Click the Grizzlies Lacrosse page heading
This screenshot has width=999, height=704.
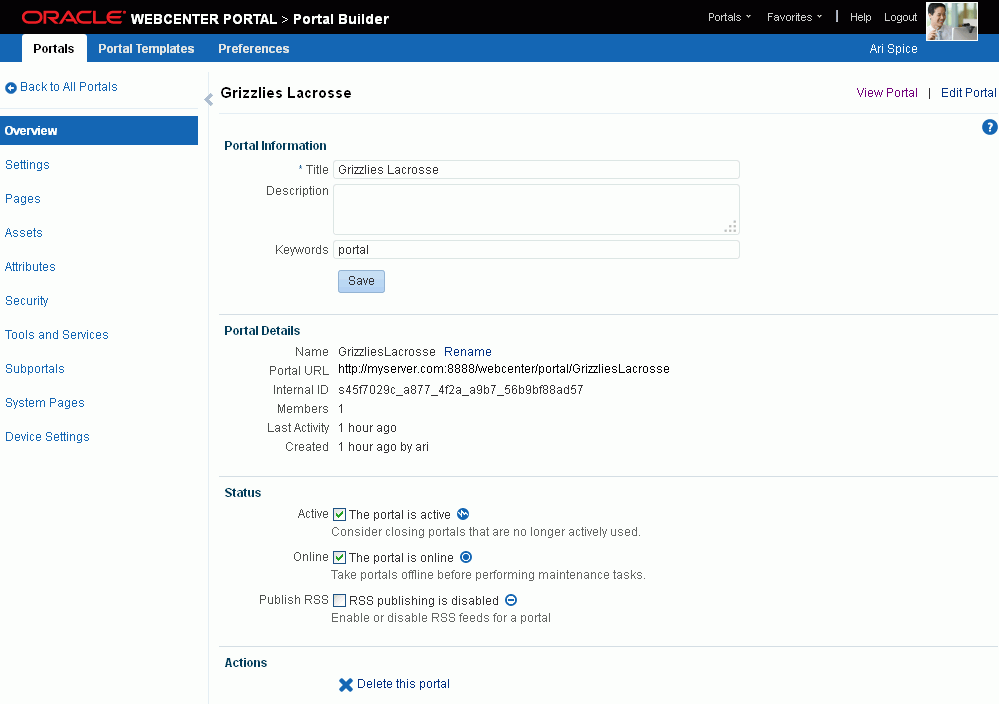285,93
